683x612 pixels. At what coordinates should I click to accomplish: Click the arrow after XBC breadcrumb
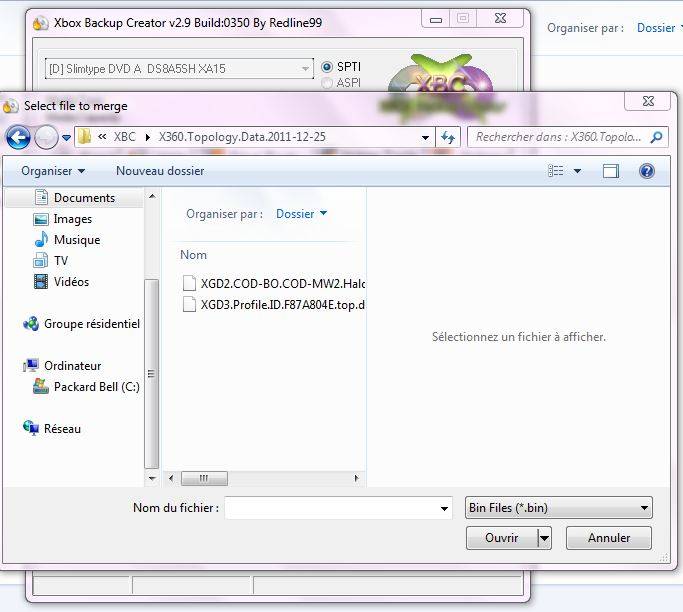pos(148,137)
